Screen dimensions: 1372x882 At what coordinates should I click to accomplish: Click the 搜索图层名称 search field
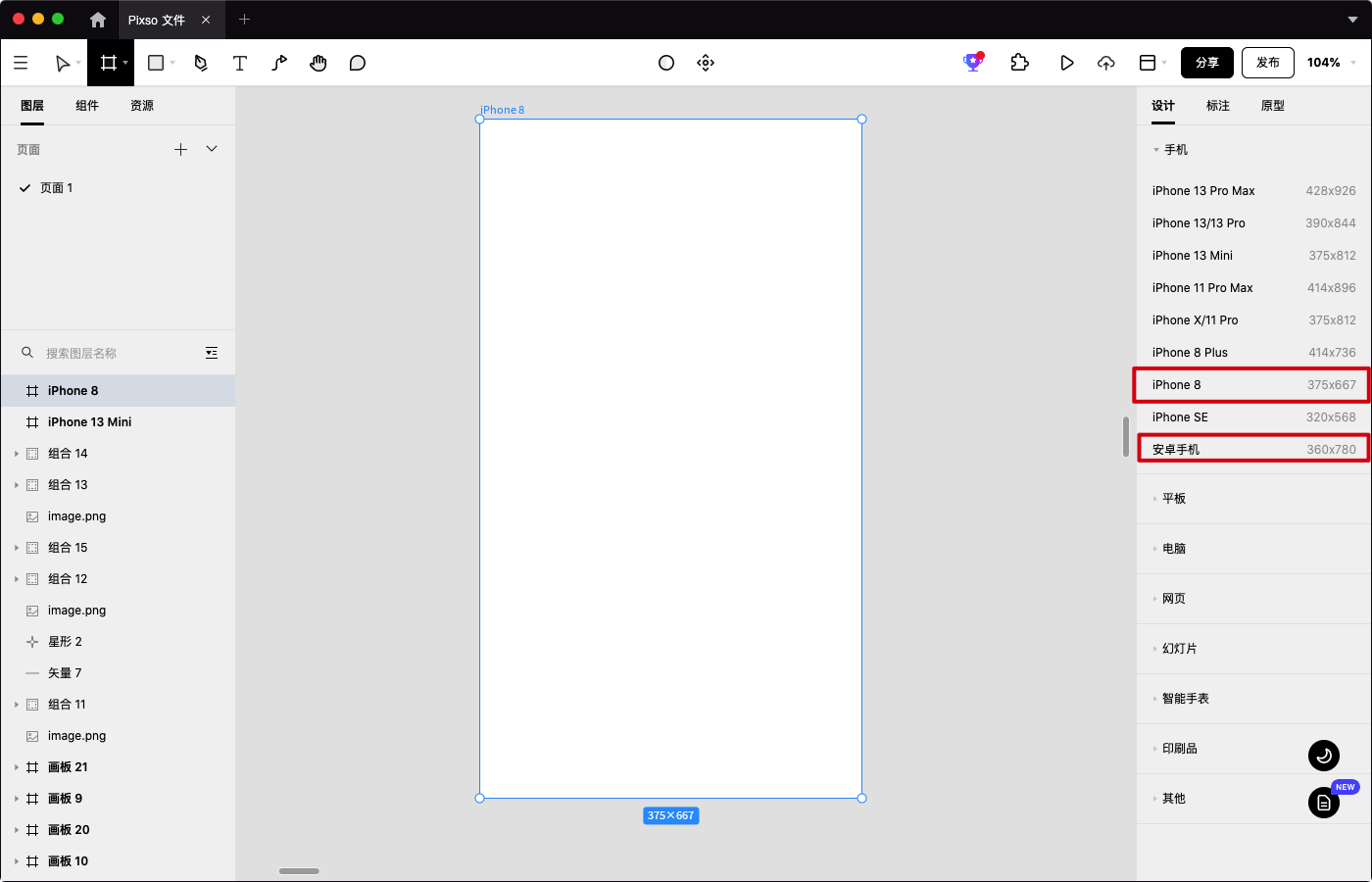[118, 353]
